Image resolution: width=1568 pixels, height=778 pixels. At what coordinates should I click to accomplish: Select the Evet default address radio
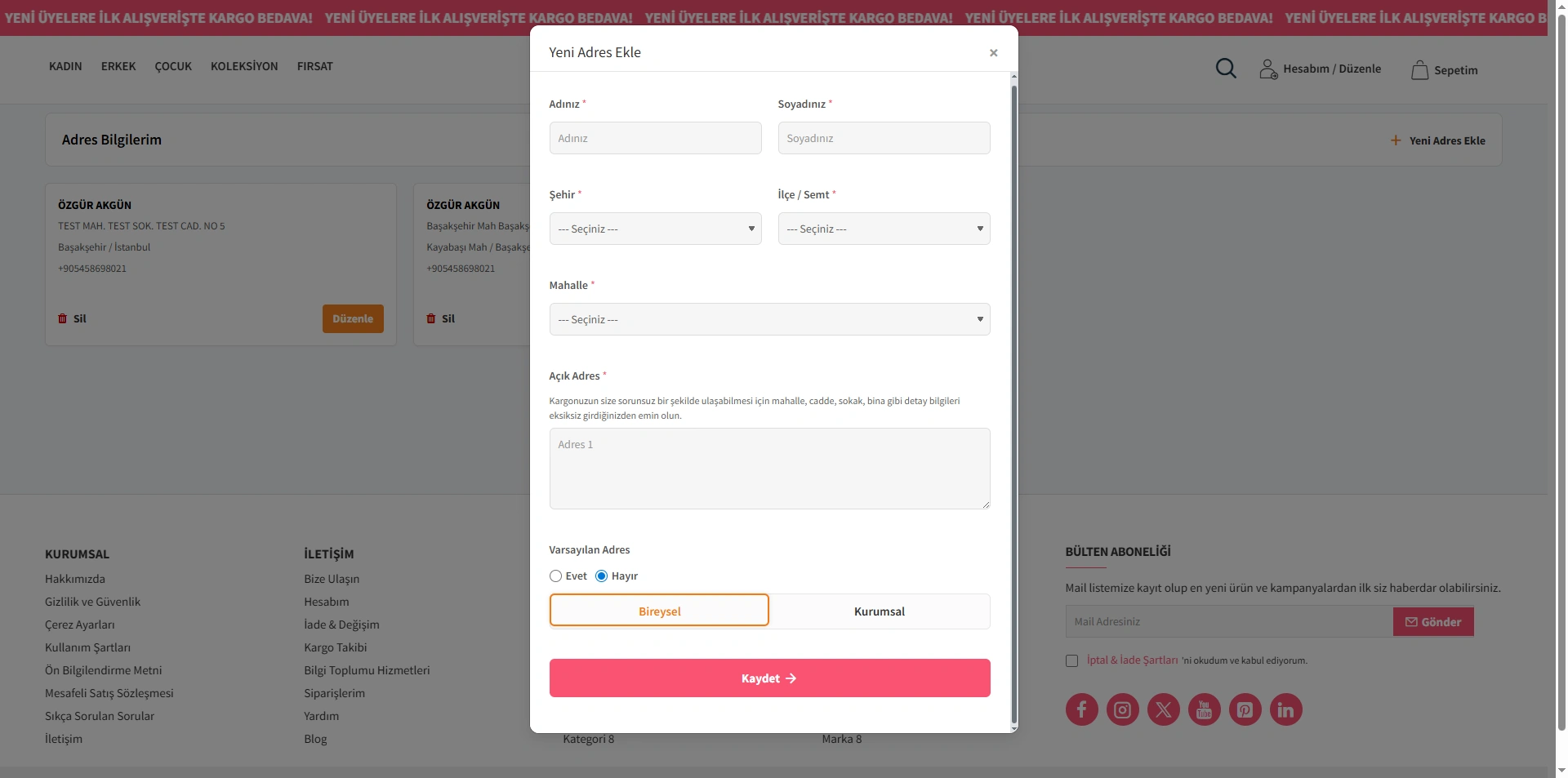point(556,576)
